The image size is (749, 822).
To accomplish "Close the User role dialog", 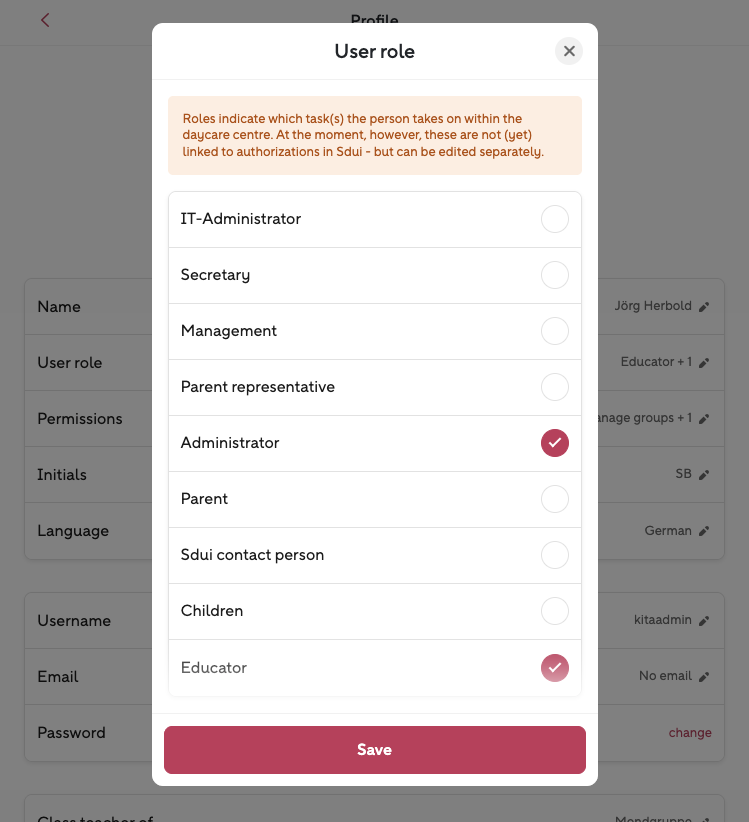I will point(569,51).
